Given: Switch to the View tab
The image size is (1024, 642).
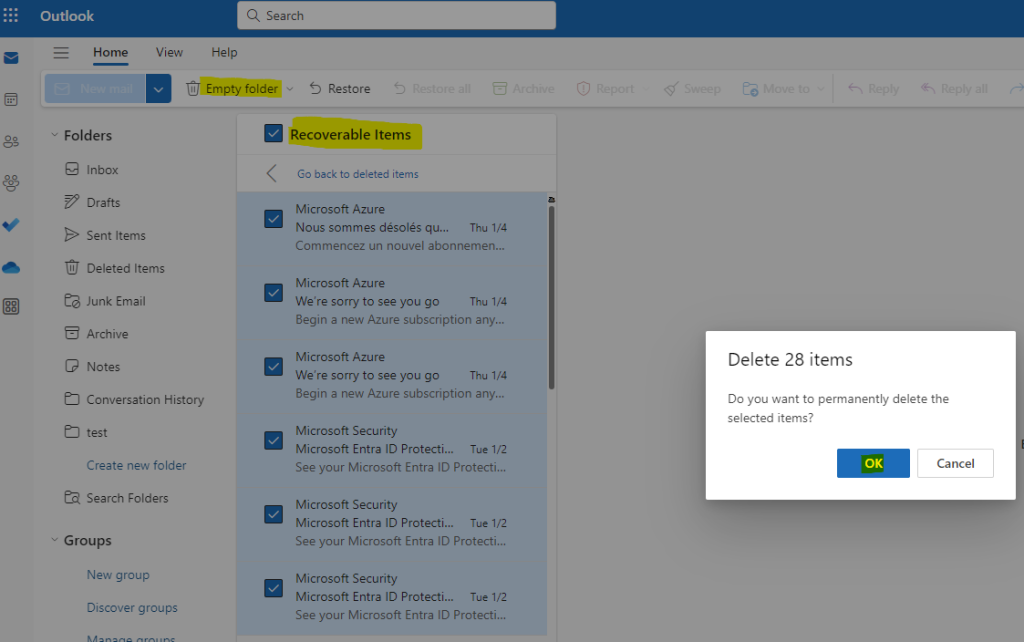Looking at the screenshot, I should (x=169, y=52).
